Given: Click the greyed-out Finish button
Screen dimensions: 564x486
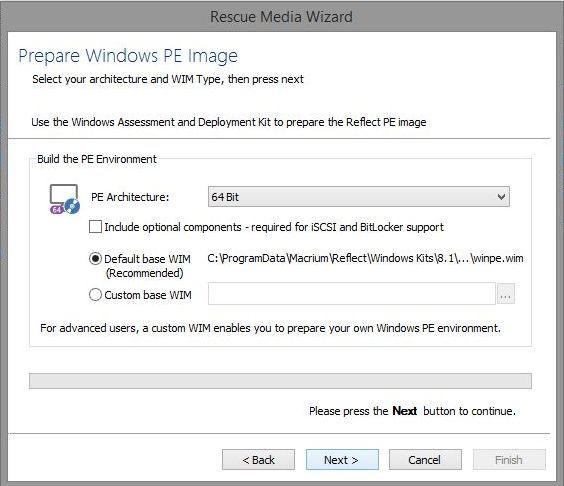Looking at the screenshot, I should tap(509, 459).
